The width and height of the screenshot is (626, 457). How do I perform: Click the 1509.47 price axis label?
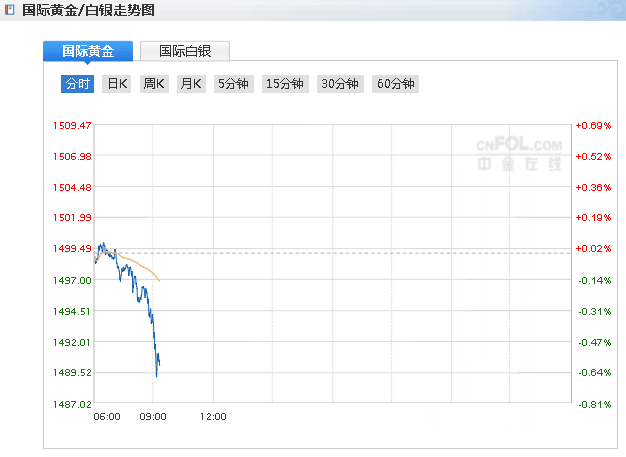click(x=71, y=125)
